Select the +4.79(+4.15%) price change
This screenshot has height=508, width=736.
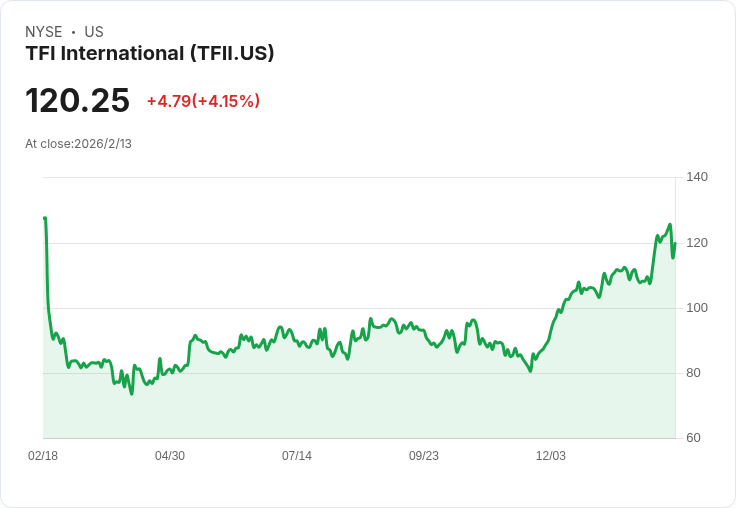203,101
